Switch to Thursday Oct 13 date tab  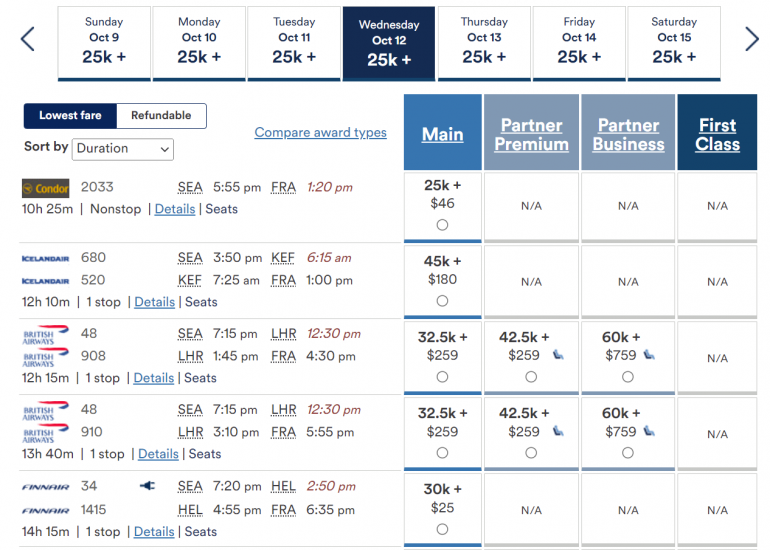tap(484, 43)
